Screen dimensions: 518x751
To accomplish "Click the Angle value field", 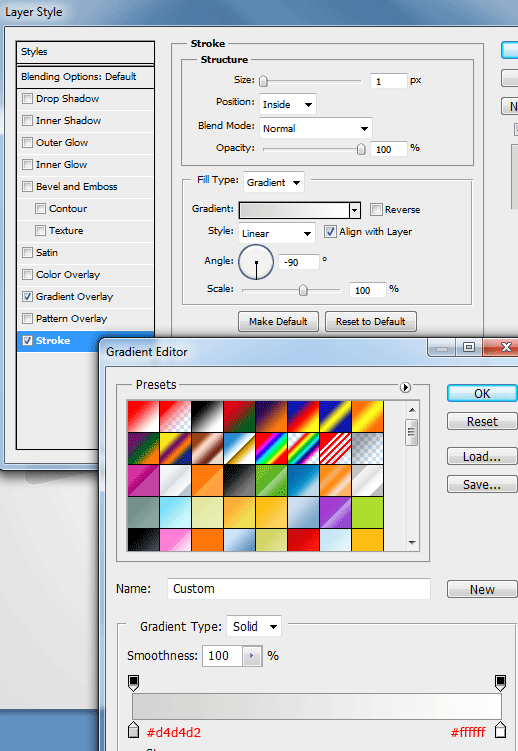I will click(299, 262).
